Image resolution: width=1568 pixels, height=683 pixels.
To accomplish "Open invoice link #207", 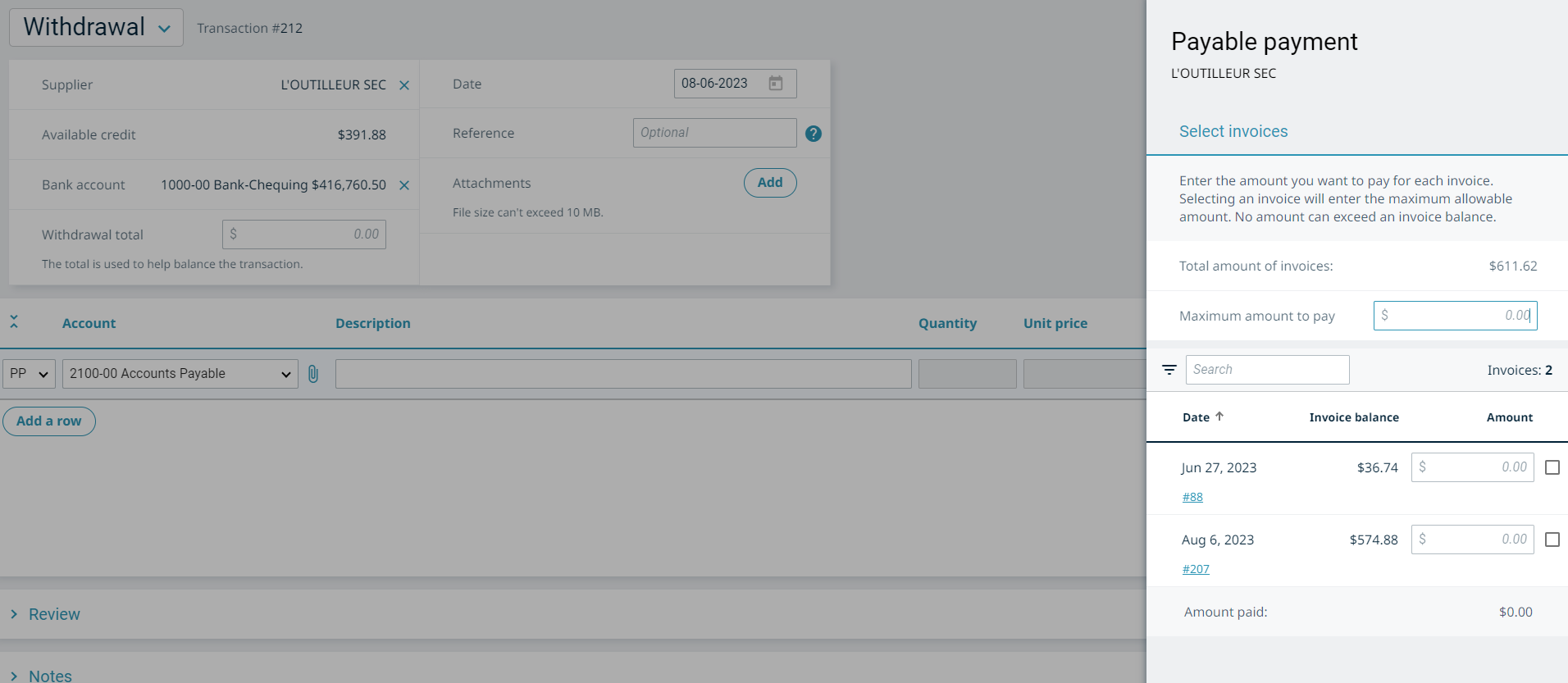I will click(1195, 569).
